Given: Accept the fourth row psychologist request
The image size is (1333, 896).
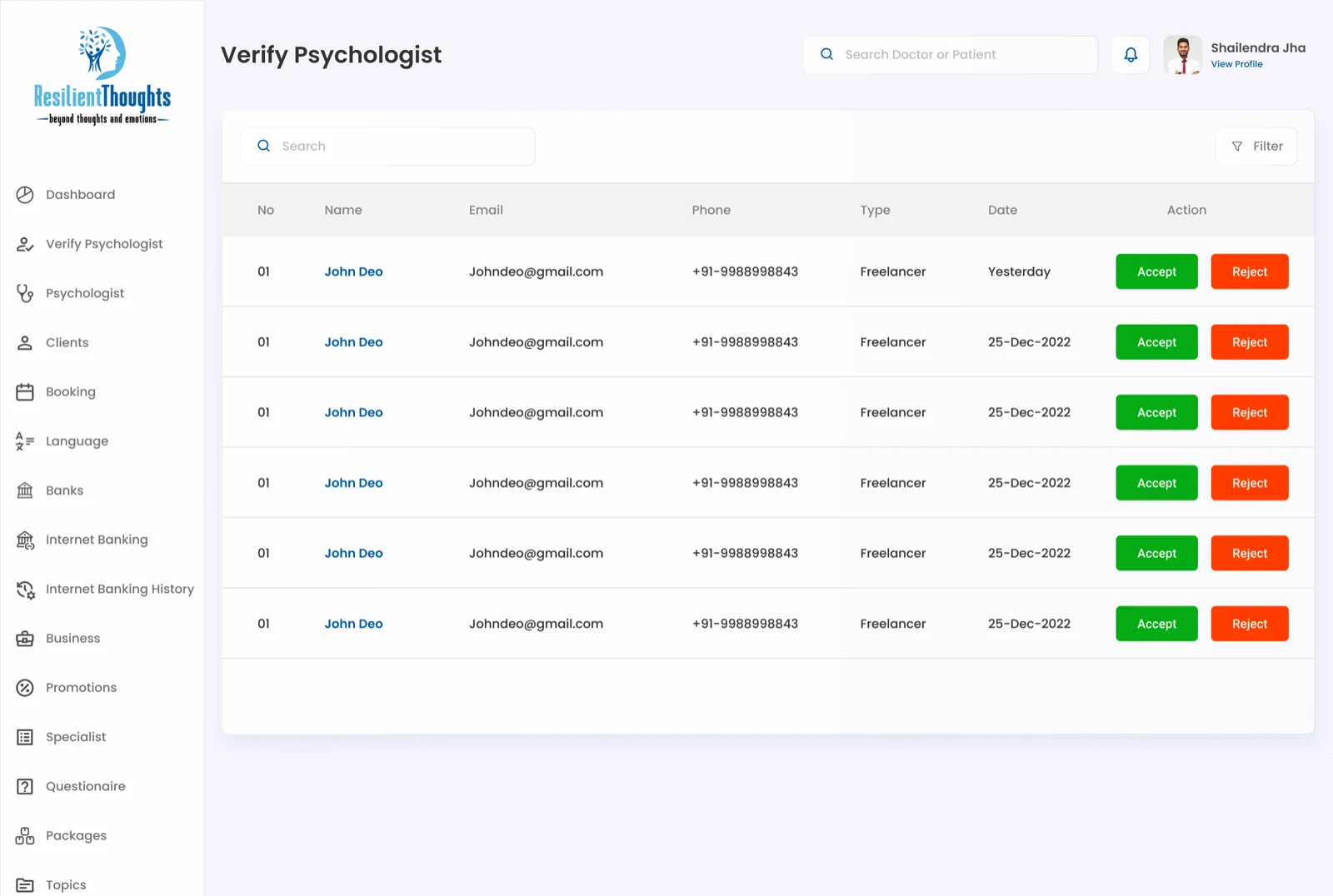Looking at the screenshot, I should [x=1156, y=483].
